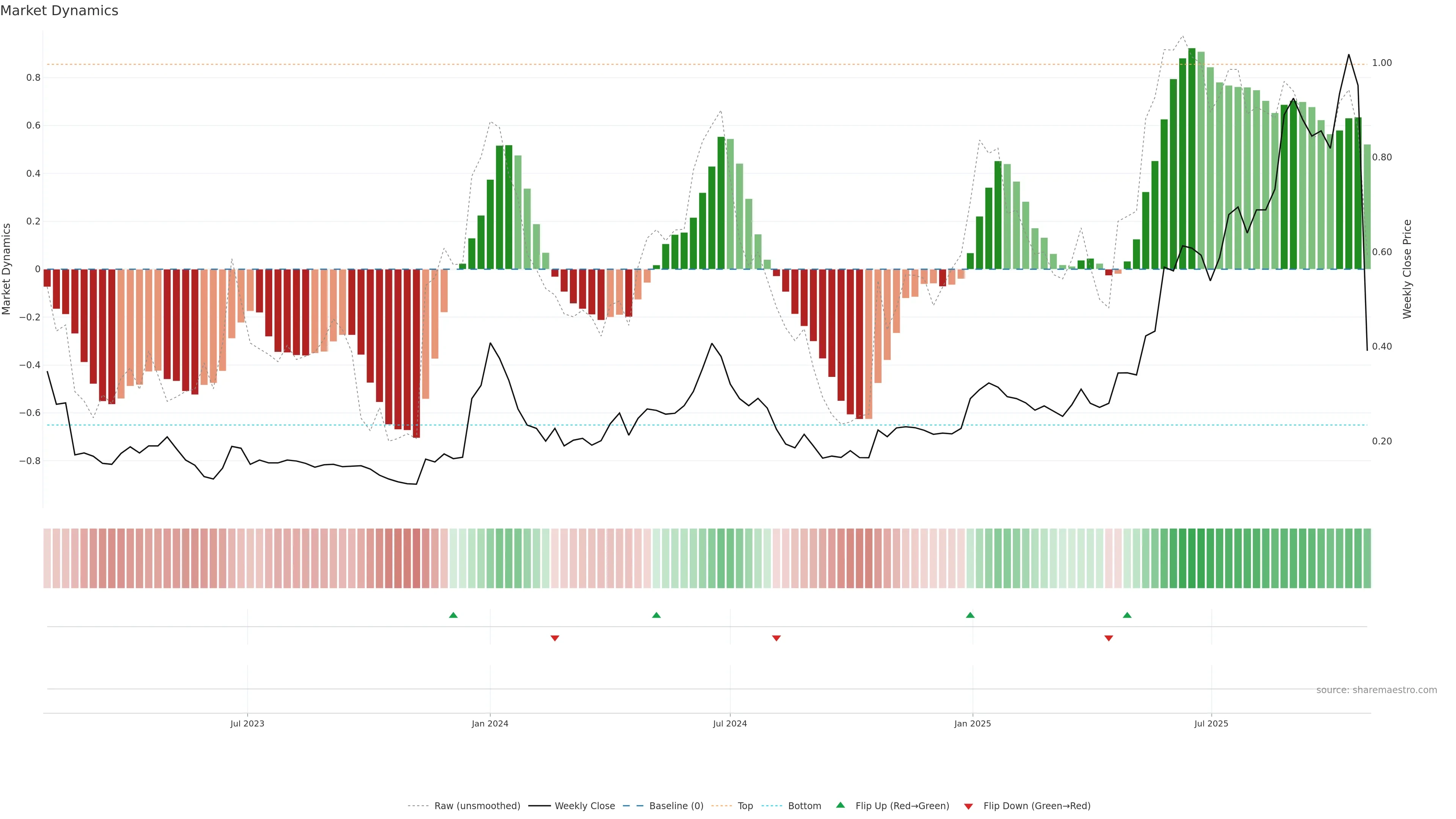
Task: Click the first green Flip Up triangle marker
Action: [x=453, y=615]
